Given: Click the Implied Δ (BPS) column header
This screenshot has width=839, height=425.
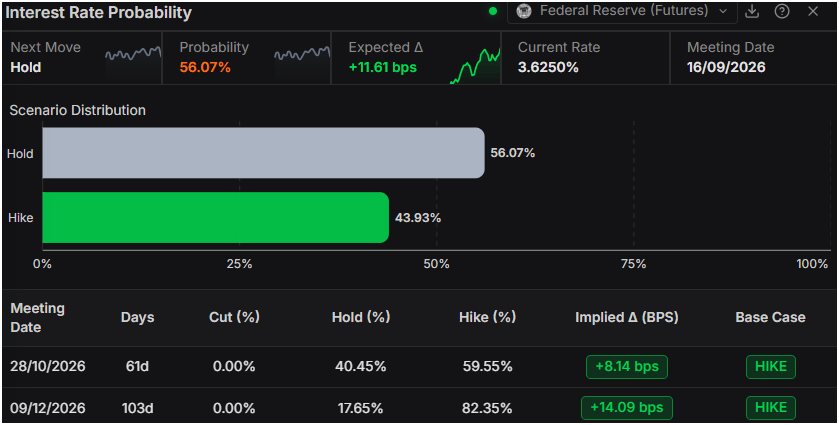Looking at the screenshot, I should pyautogui.click(x=627, y=317).
